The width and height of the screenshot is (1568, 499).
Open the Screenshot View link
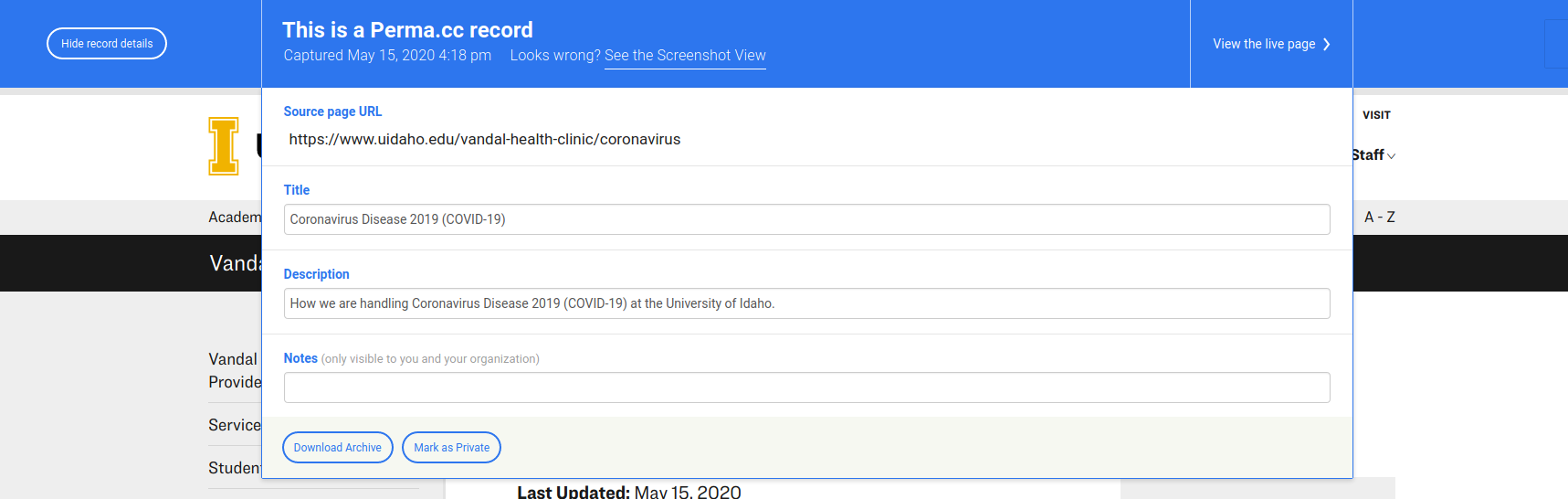pyautogui.click(x=685, y=56)
